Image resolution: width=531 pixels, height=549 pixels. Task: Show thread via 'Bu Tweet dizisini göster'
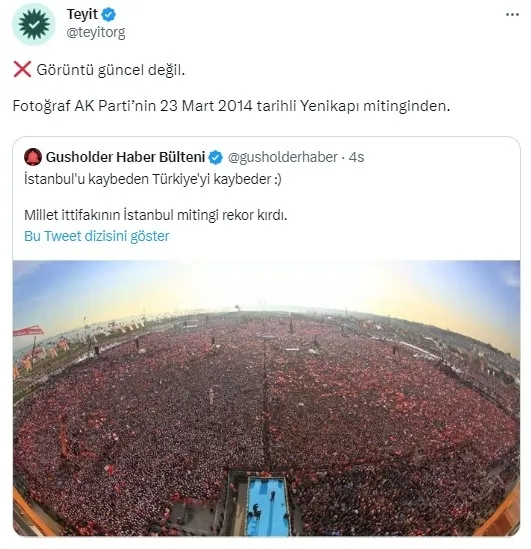(x=97, y=236)
